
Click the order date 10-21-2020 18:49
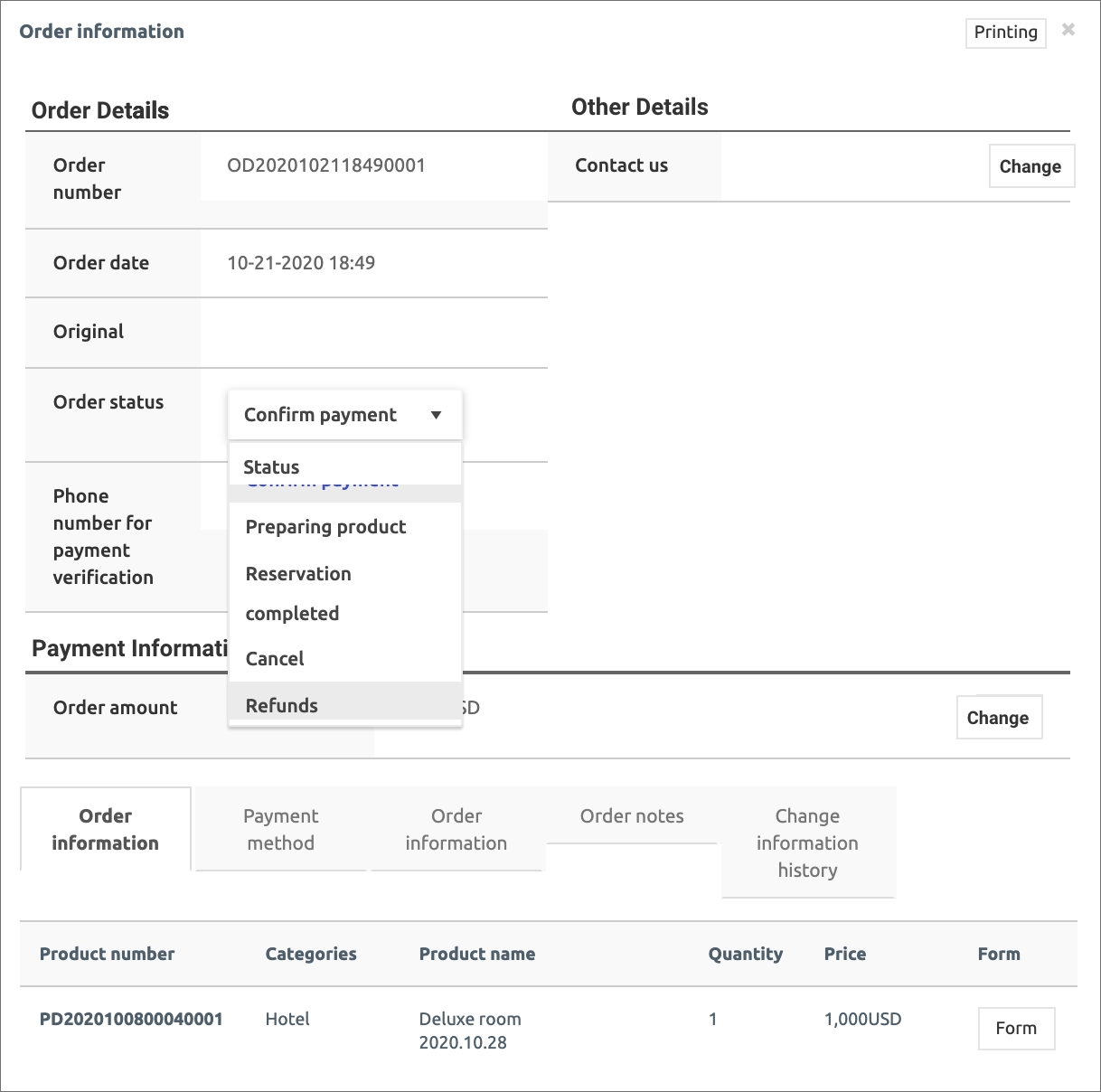point(301,263)
